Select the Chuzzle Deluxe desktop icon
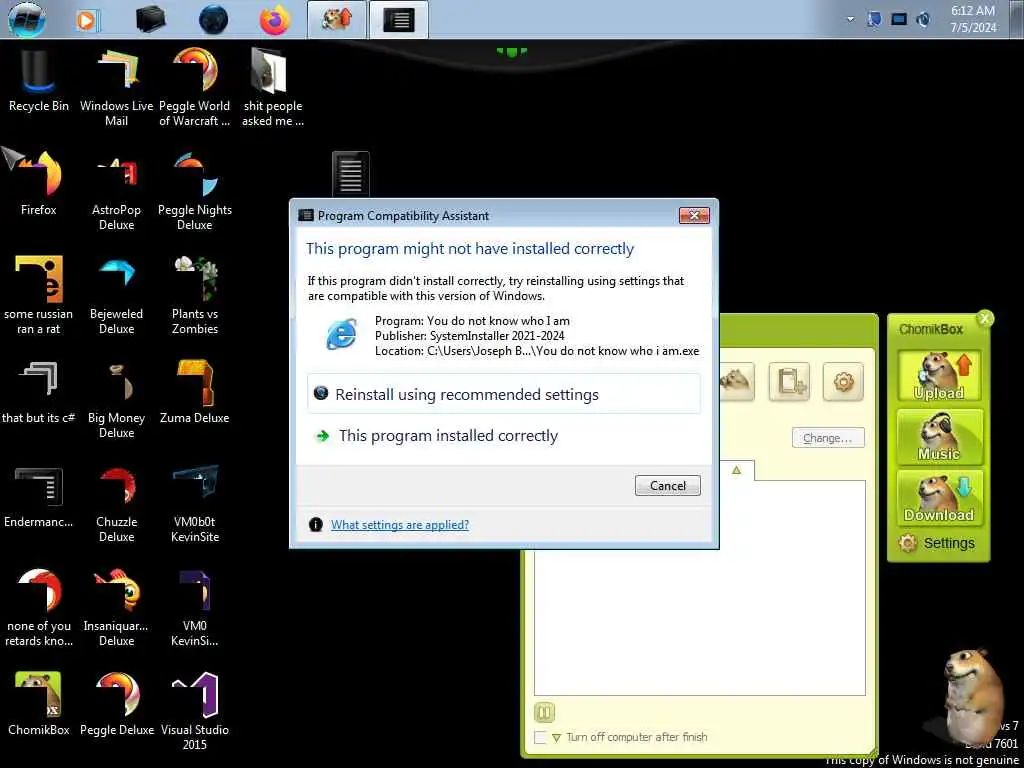The image size is (1024, 768). (116, 504)
